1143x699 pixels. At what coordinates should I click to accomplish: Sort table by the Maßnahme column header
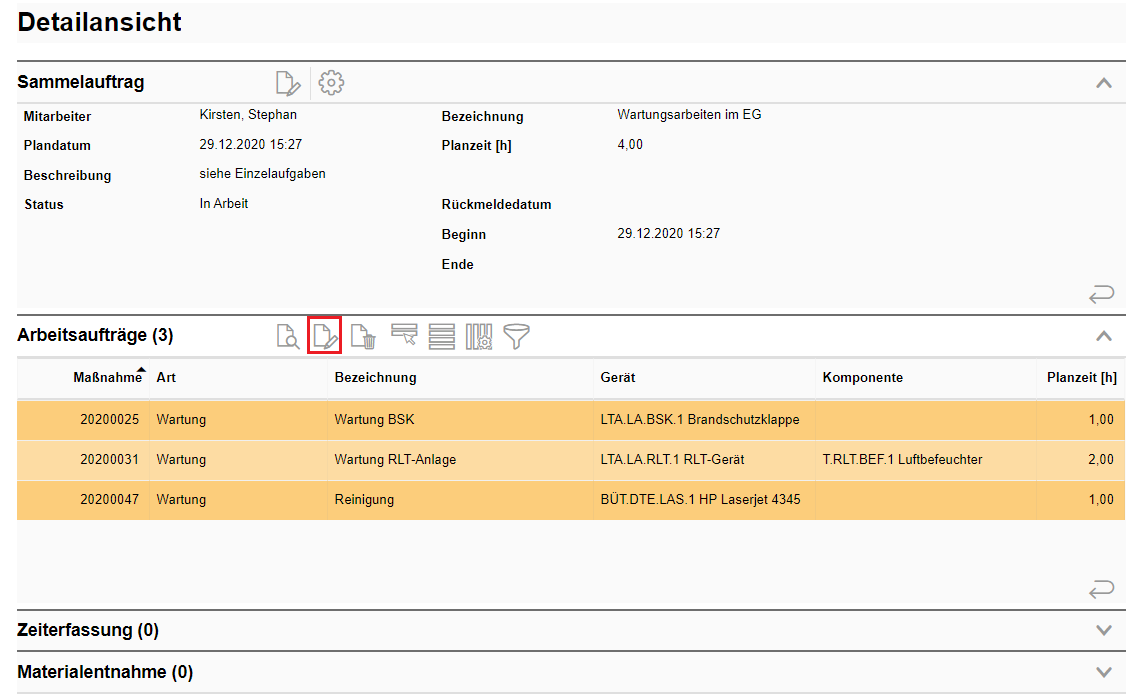(x=107, y=378)
